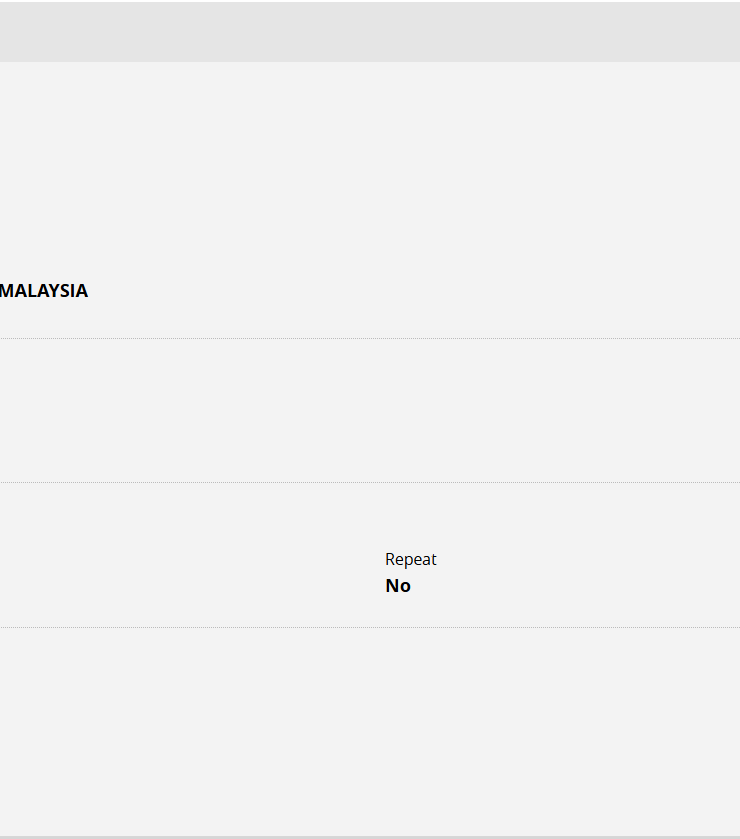Click the bold MALAYSIA text
This screenshot has height=839, width=740.
coord(44,291)
